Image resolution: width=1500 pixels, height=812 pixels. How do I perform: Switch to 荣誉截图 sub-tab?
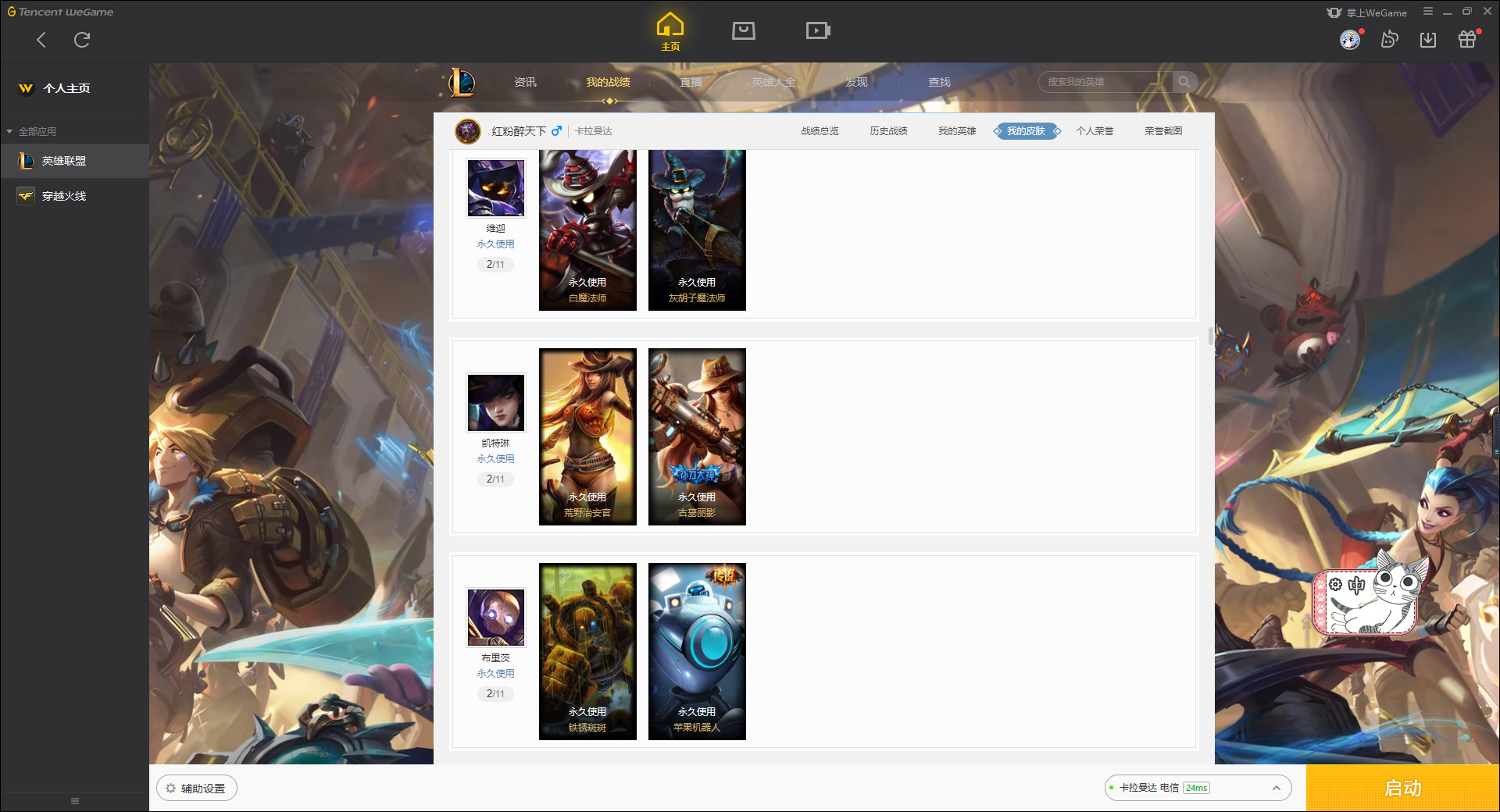(x=1163, y=131)
